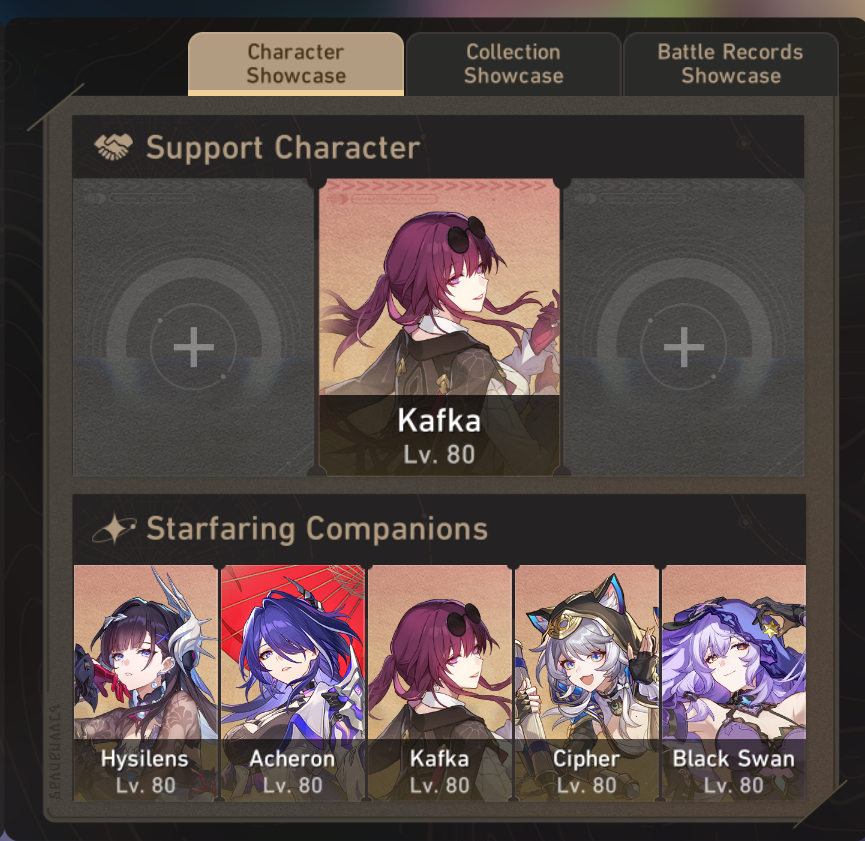Viewport: 865px width, 841px height.
Task: Select the Hysilens companion card
Action: [146, 683]
